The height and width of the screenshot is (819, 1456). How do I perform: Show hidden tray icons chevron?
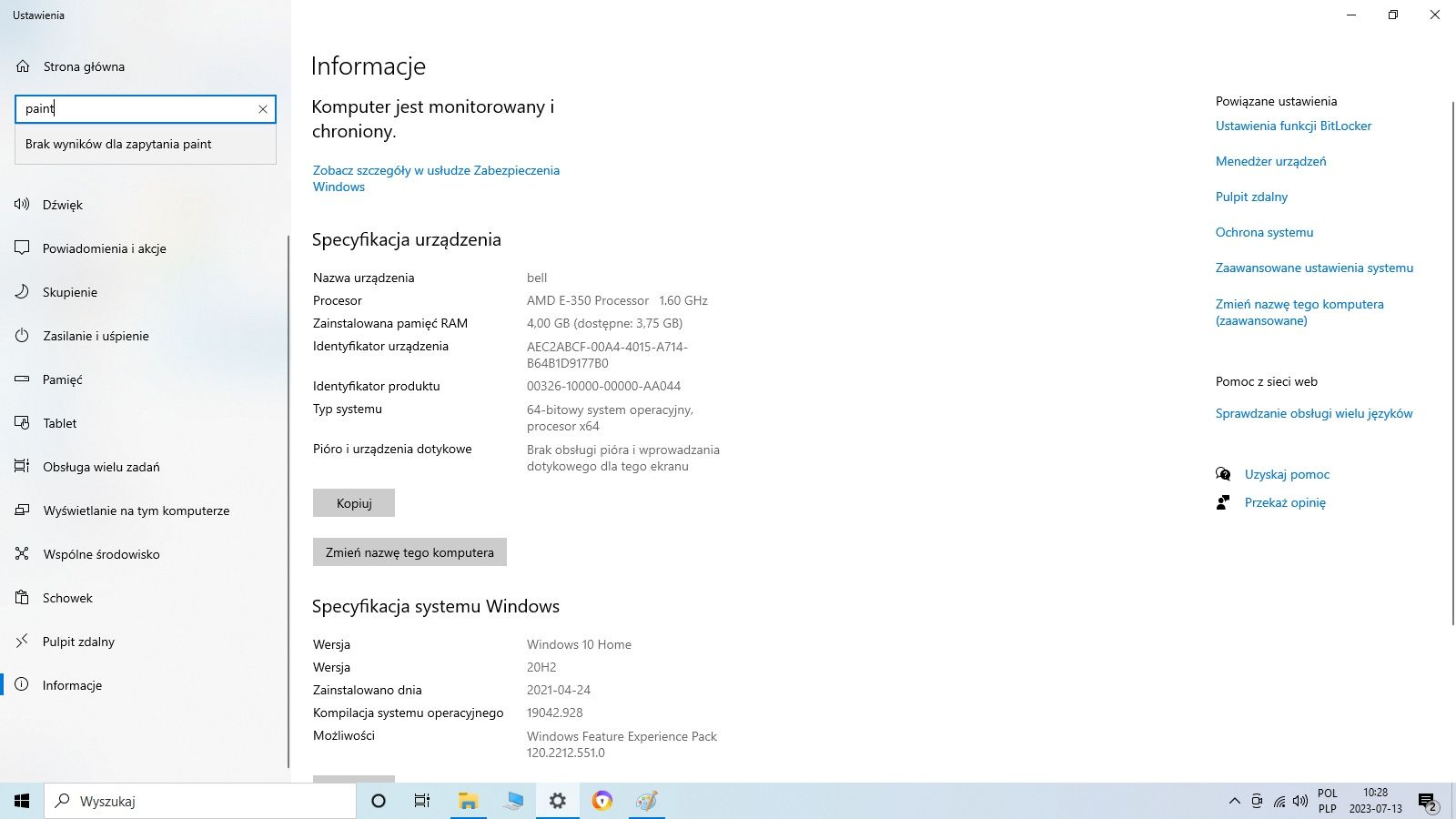[1235, 802]
